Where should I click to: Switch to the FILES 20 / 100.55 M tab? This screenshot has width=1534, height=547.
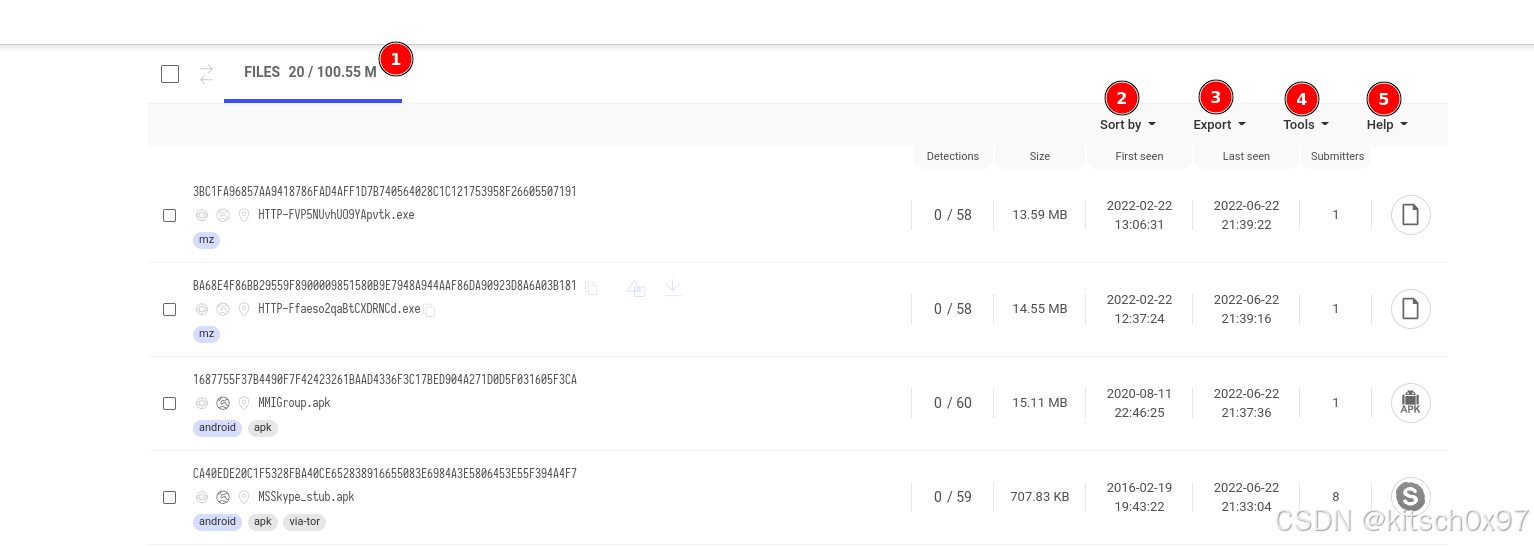pyautogui.click(x=311, y=72)
